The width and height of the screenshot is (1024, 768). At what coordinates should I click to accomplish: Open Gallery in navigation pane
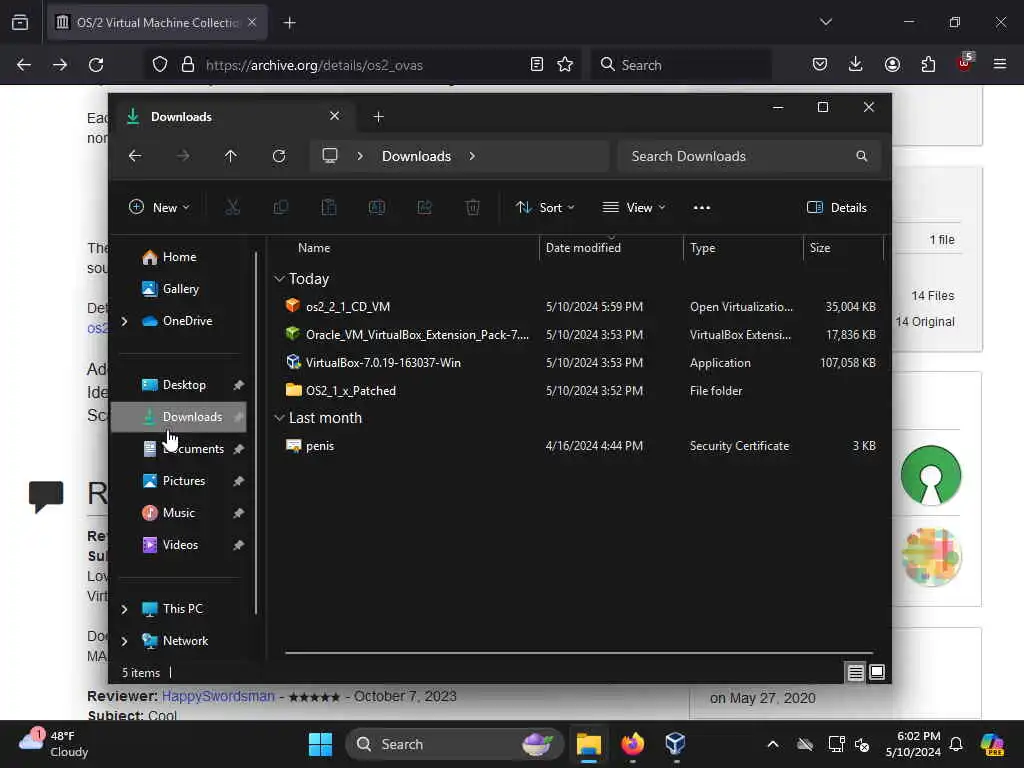click(179, 289)
